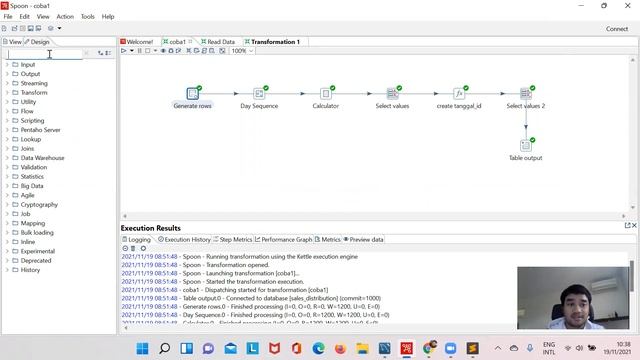Switch to the View panel tab
Image resolution: width=640 pixels, height=360 pixels.
pyautogui.click(x=12, y=42)
